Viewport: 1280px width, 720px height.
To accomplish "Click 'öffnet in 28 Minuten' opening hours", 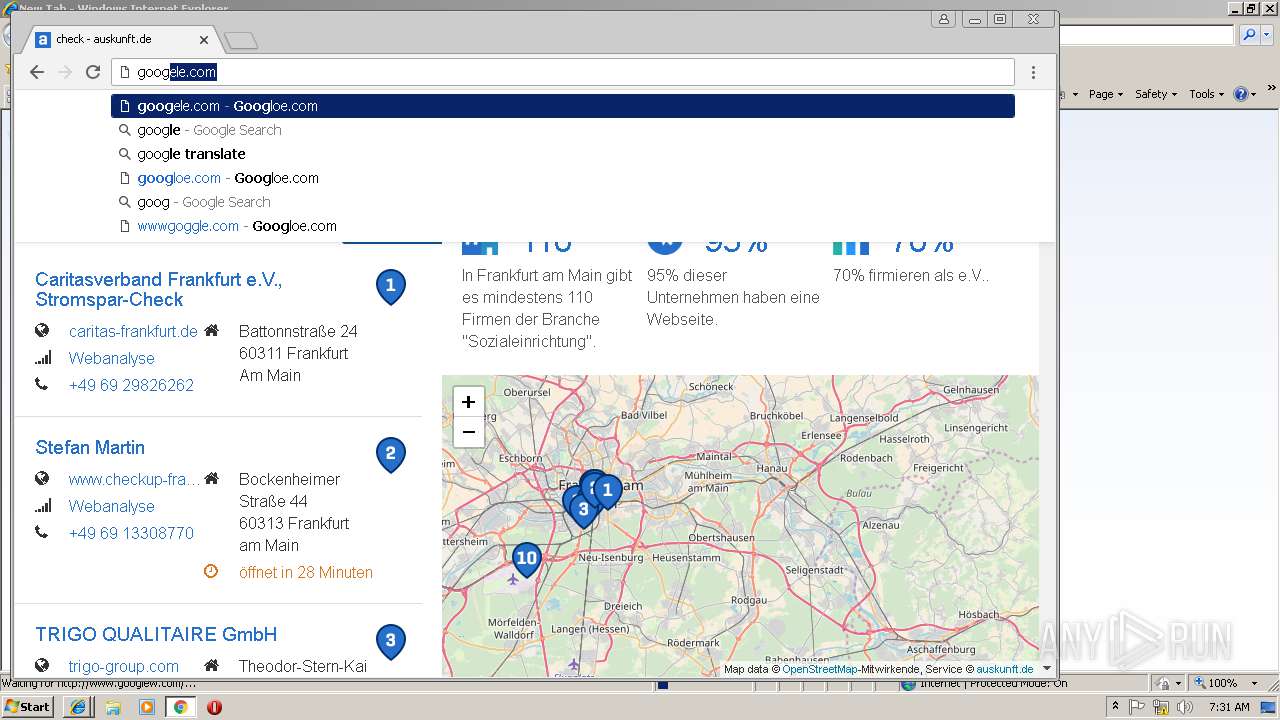I will coord(306,572).
